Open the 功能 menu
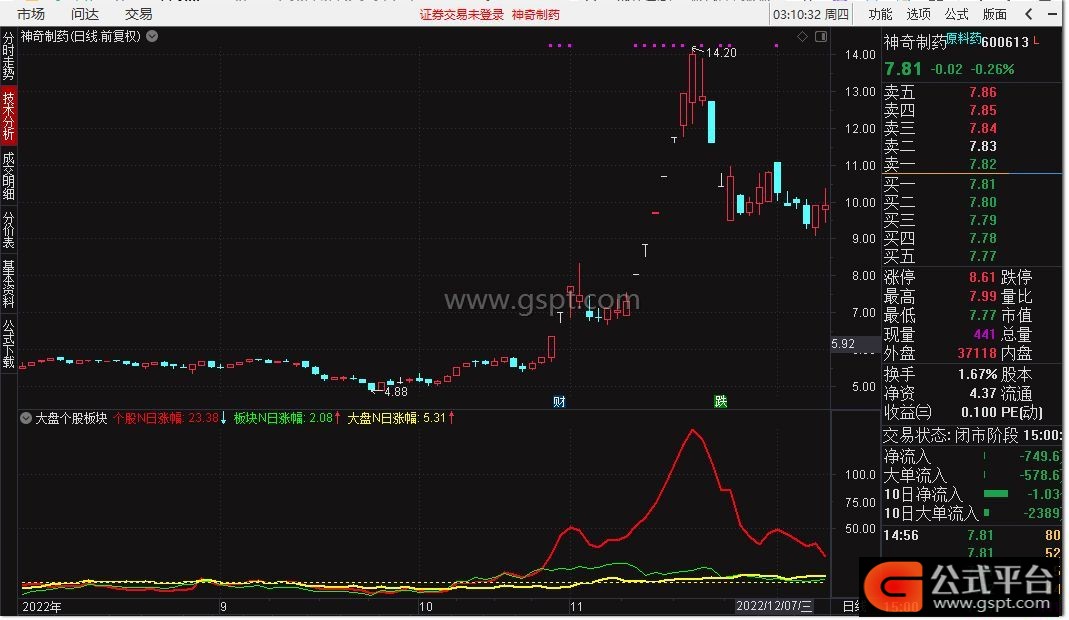The image size is (1069, 620). pos(880,14)
